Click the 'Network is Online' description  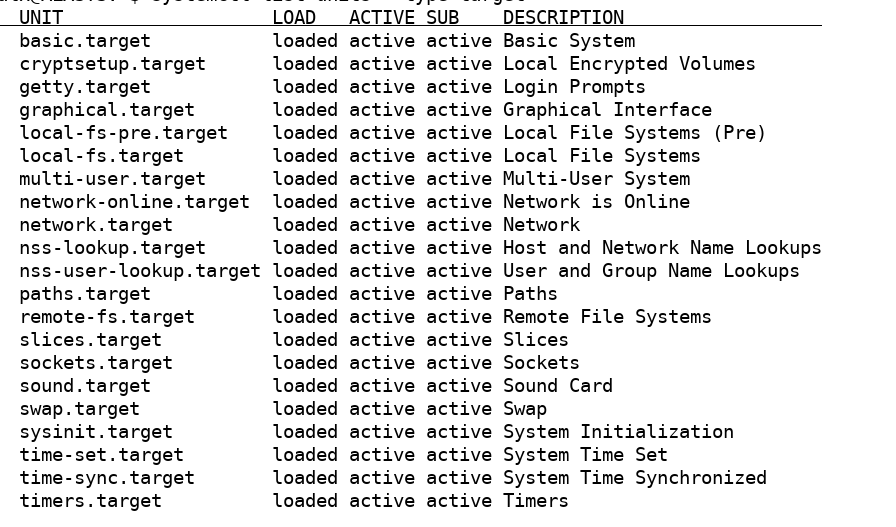(596, 202)
